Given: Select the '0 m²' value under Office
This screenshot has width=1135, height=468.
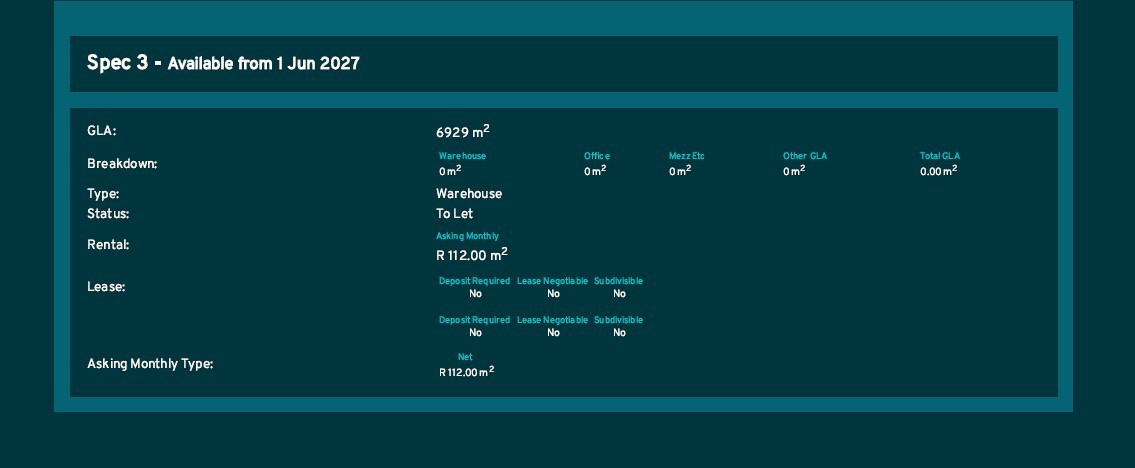Looking at the screenshot, I should pos(595,171).
